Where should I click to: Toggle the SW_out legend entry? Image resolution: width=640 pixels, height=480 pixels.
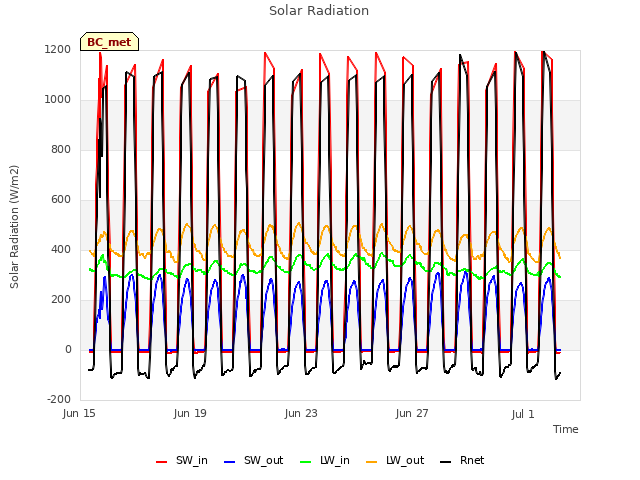click(253, 460)
